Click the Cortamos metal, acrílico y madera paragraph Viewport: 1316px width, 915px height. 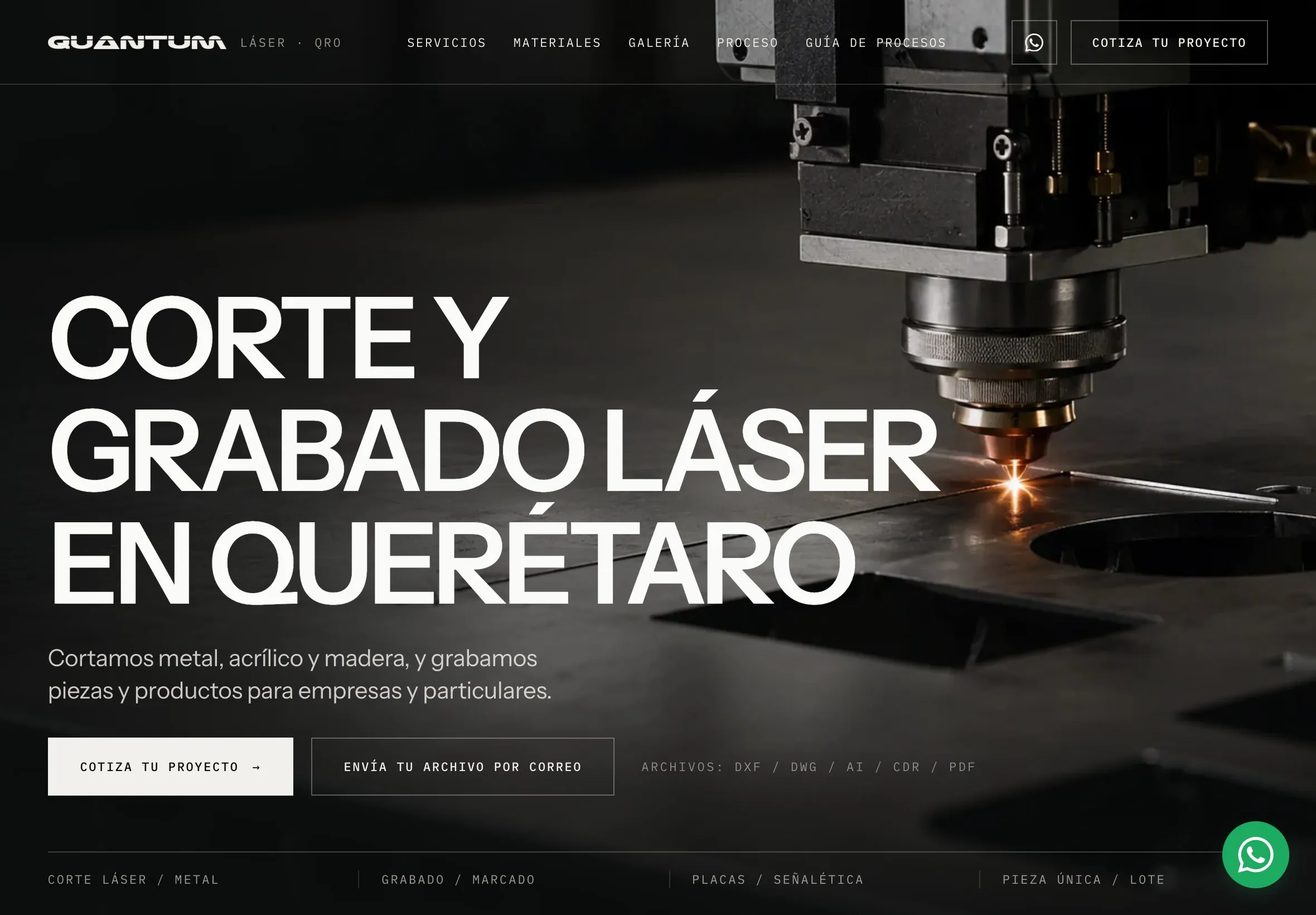click(299, 674)
